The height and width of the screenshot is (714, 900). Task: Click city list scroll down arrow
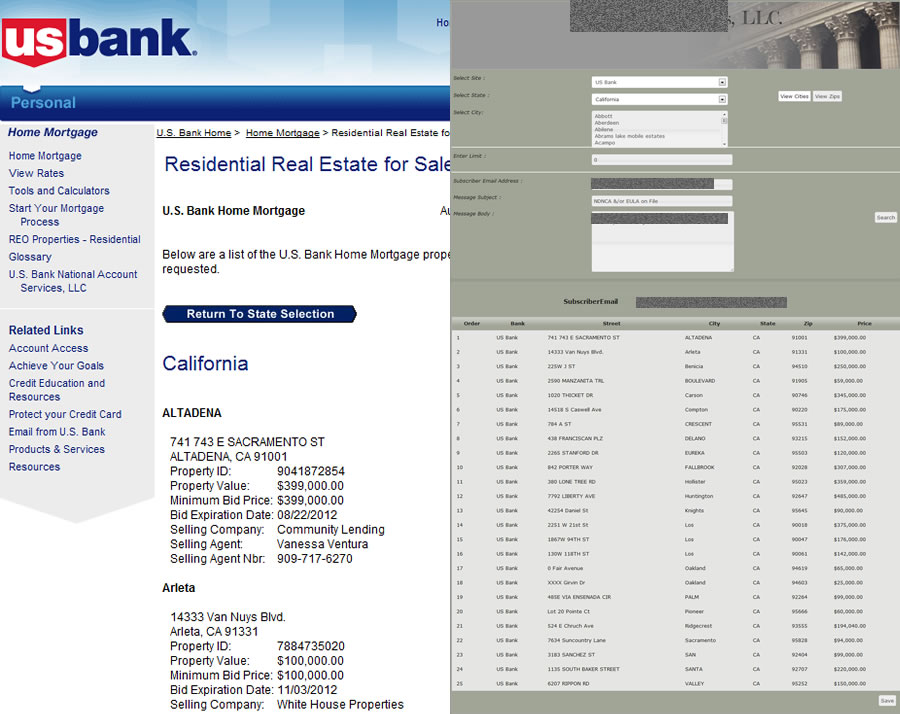724,143
